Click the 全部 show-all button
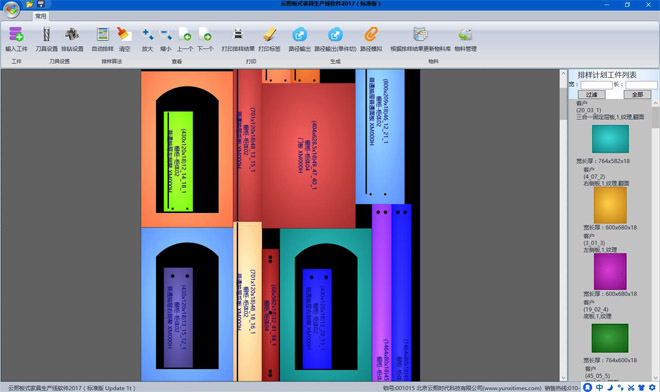Screen dimensions: 660x392 (637, 94)
